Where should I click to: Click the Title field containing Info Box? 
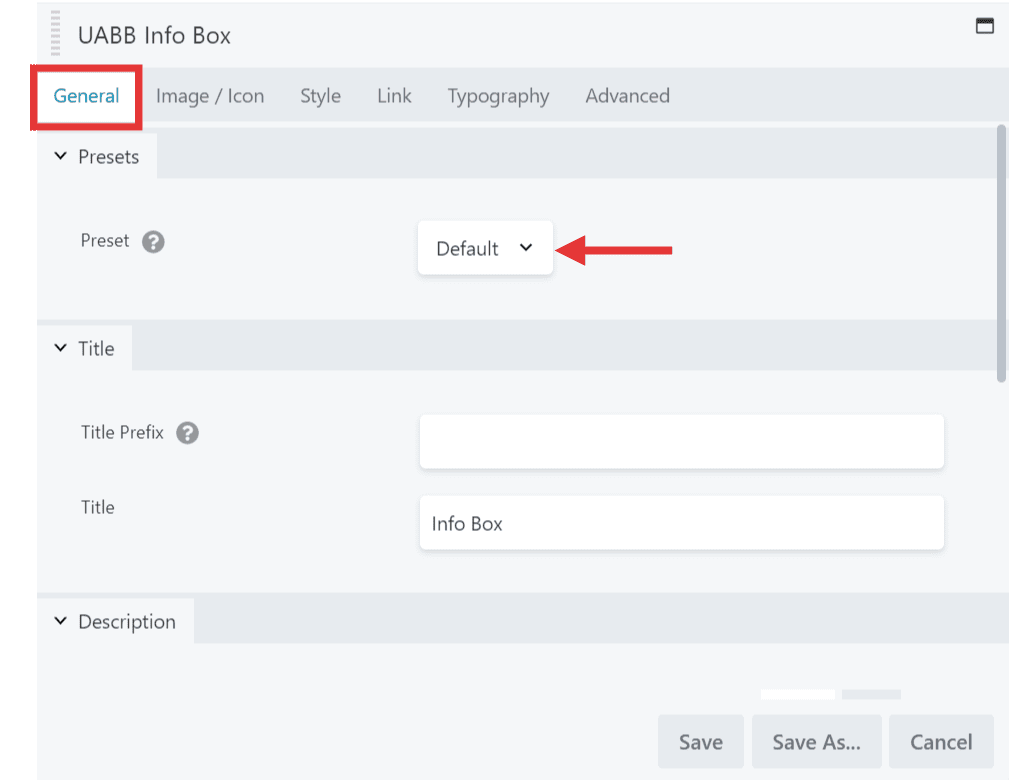[x=681, y=523]
